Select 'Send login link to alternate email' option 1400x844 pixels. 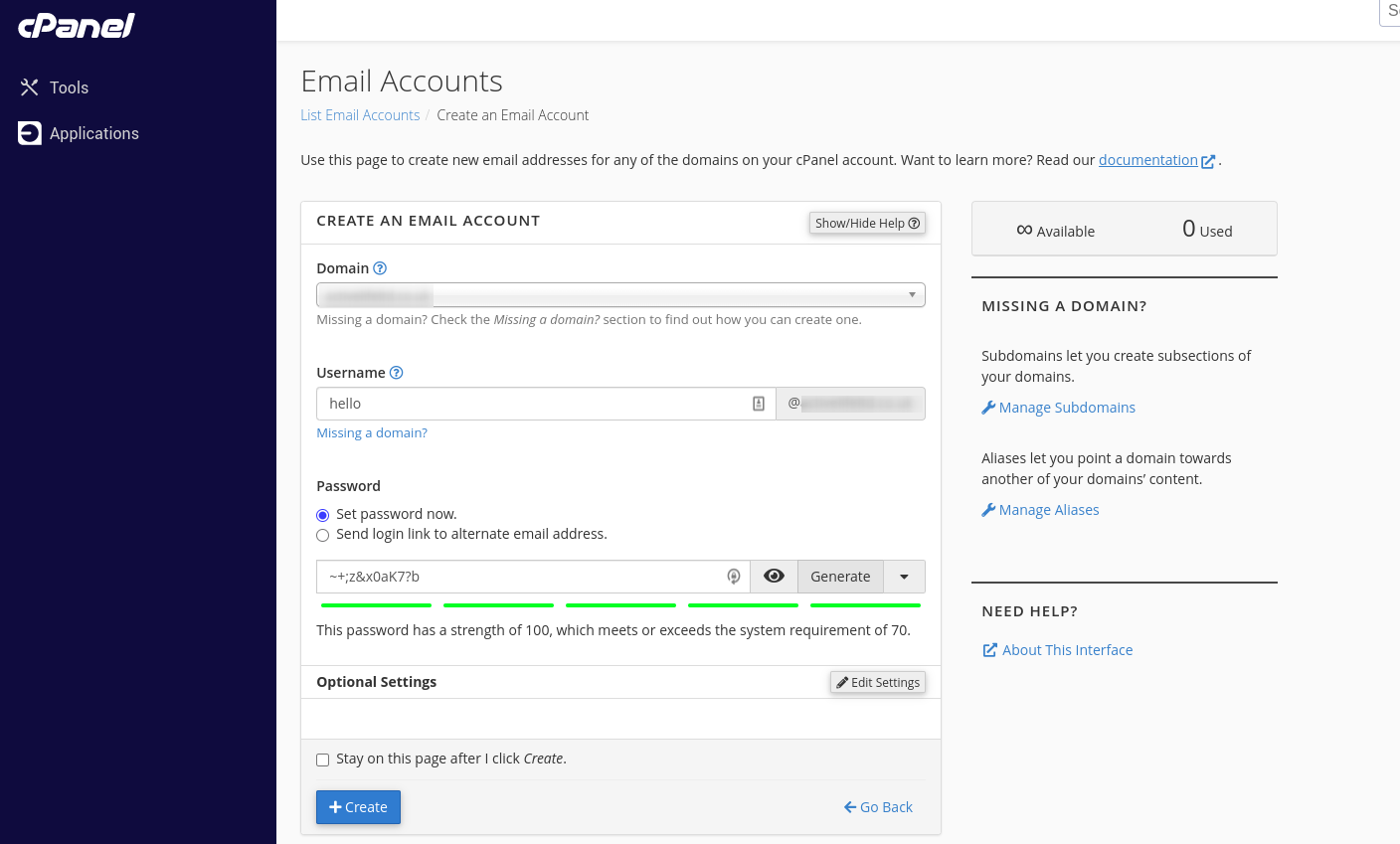point(322,535)
